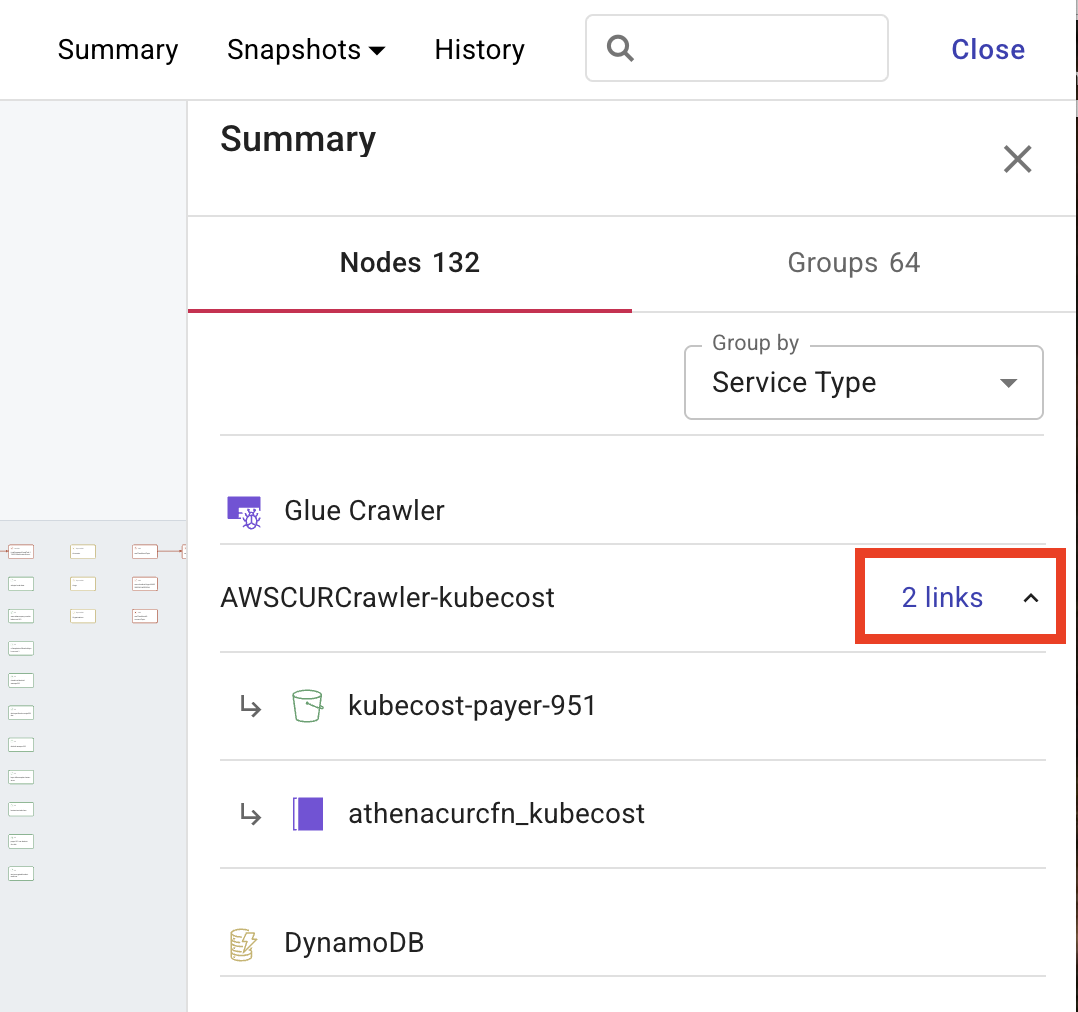The width and height of the screenshot is (1078, 1012).
Task: Open the Snapshots dropdown
Action: coord(306,49)
